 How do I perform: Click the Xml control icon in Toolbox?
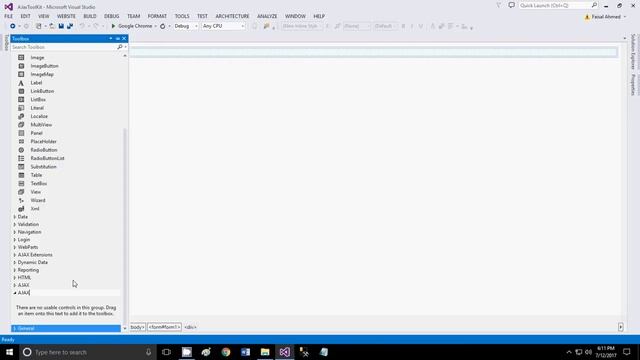click(21, 209)
